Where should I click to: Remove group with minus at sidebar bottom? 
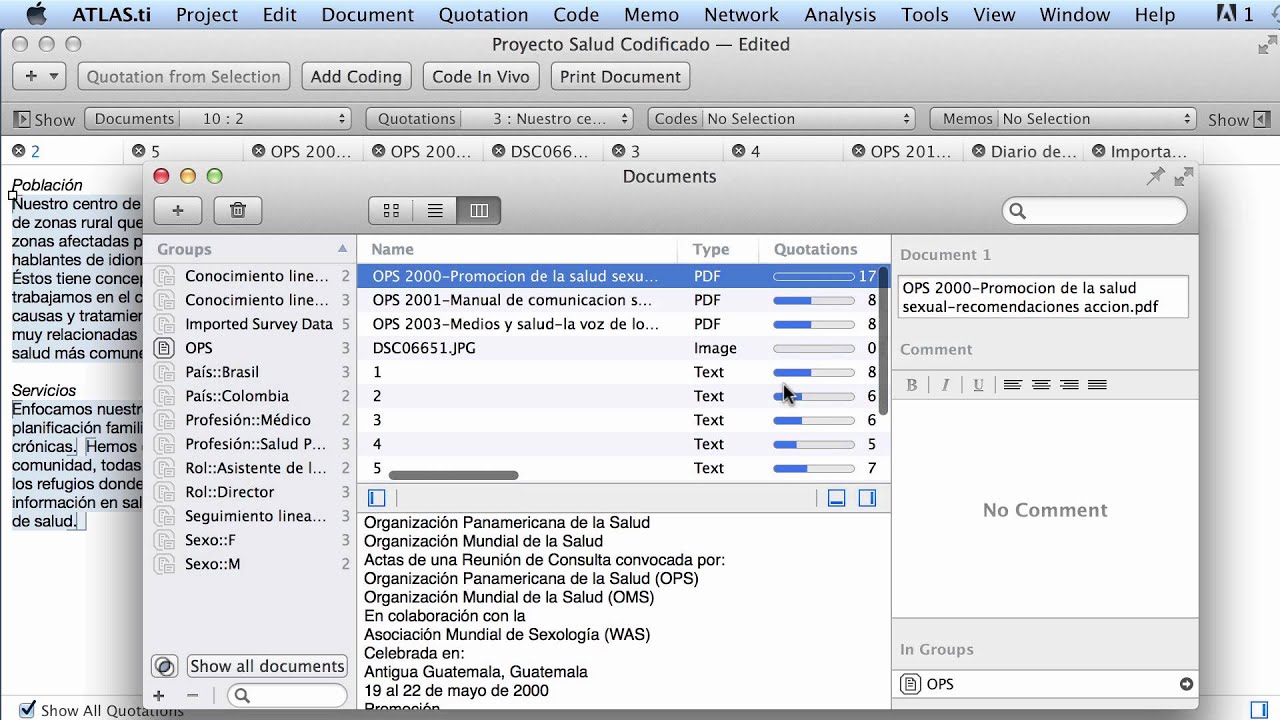coord(193,695)
